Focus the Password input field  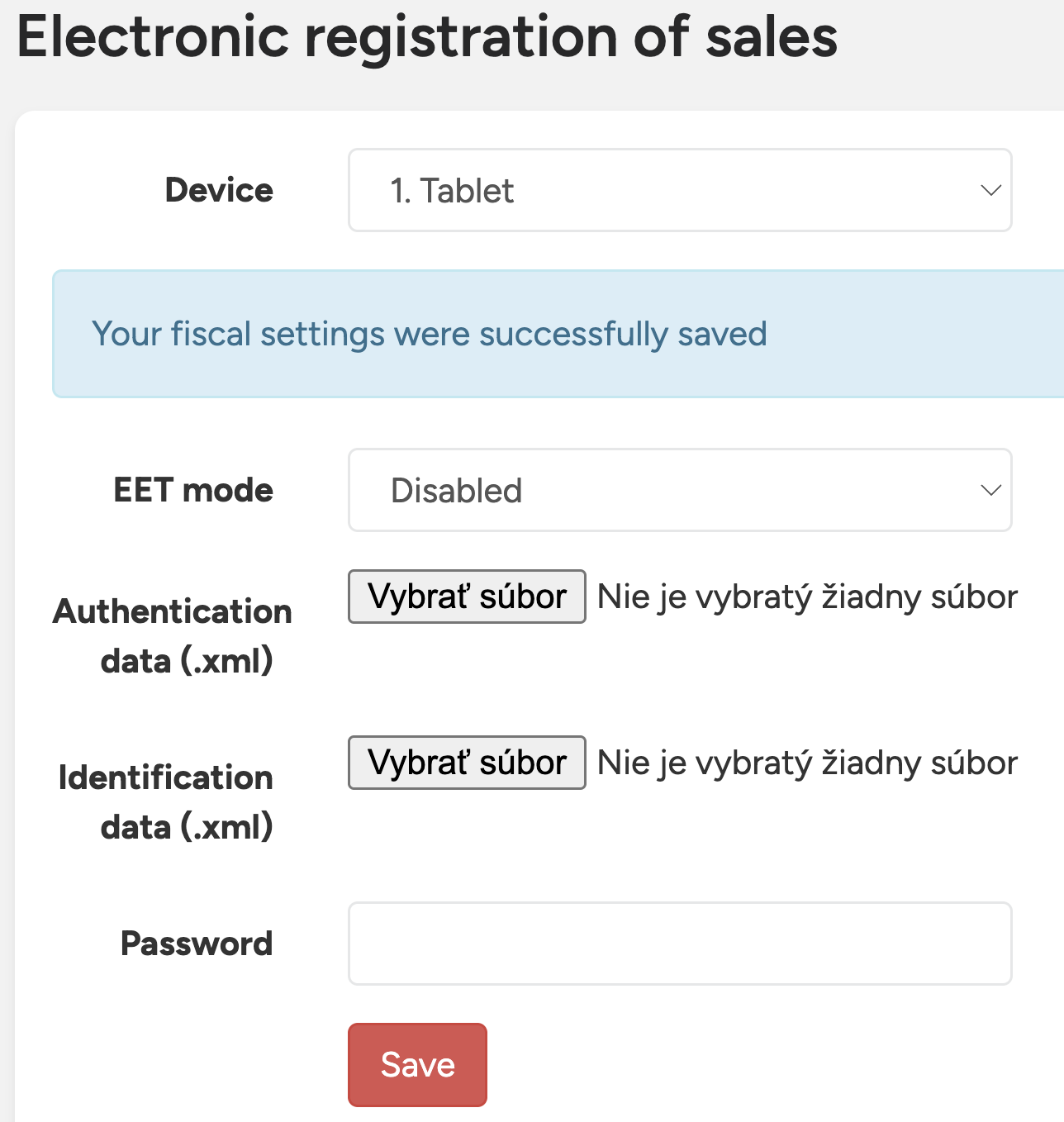pyautogui.click(x=679, y=944)
